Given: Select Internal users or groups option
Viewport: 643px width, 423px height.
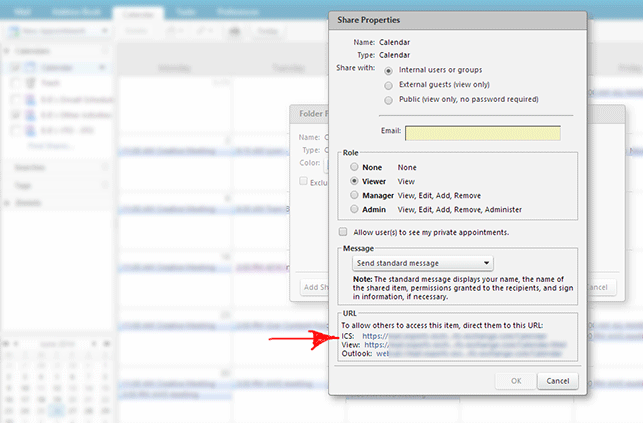Looking at the screenshot, I should pos(388,70).
